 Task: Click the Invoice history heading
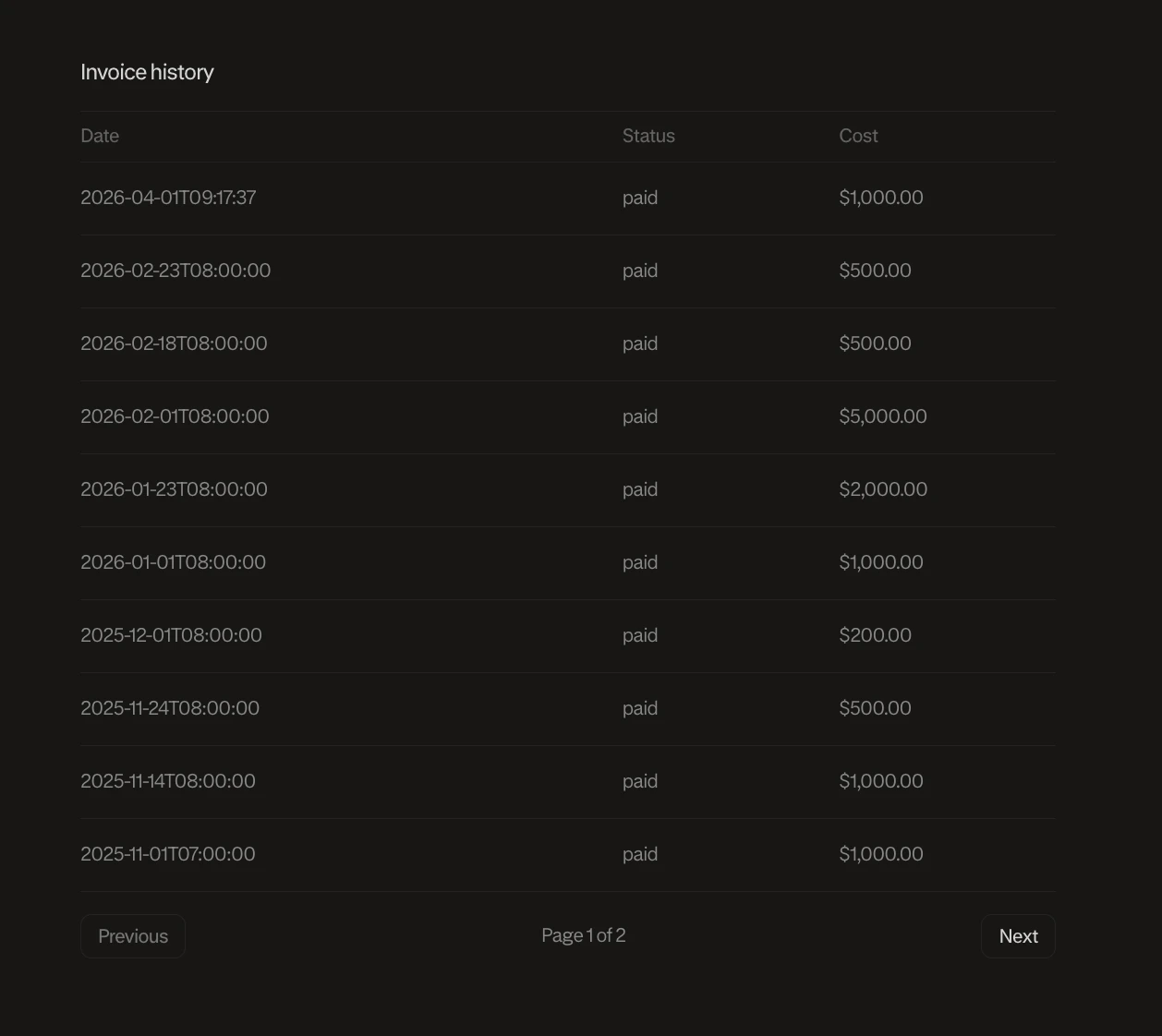pyautogui.click(x=147, y=71)
